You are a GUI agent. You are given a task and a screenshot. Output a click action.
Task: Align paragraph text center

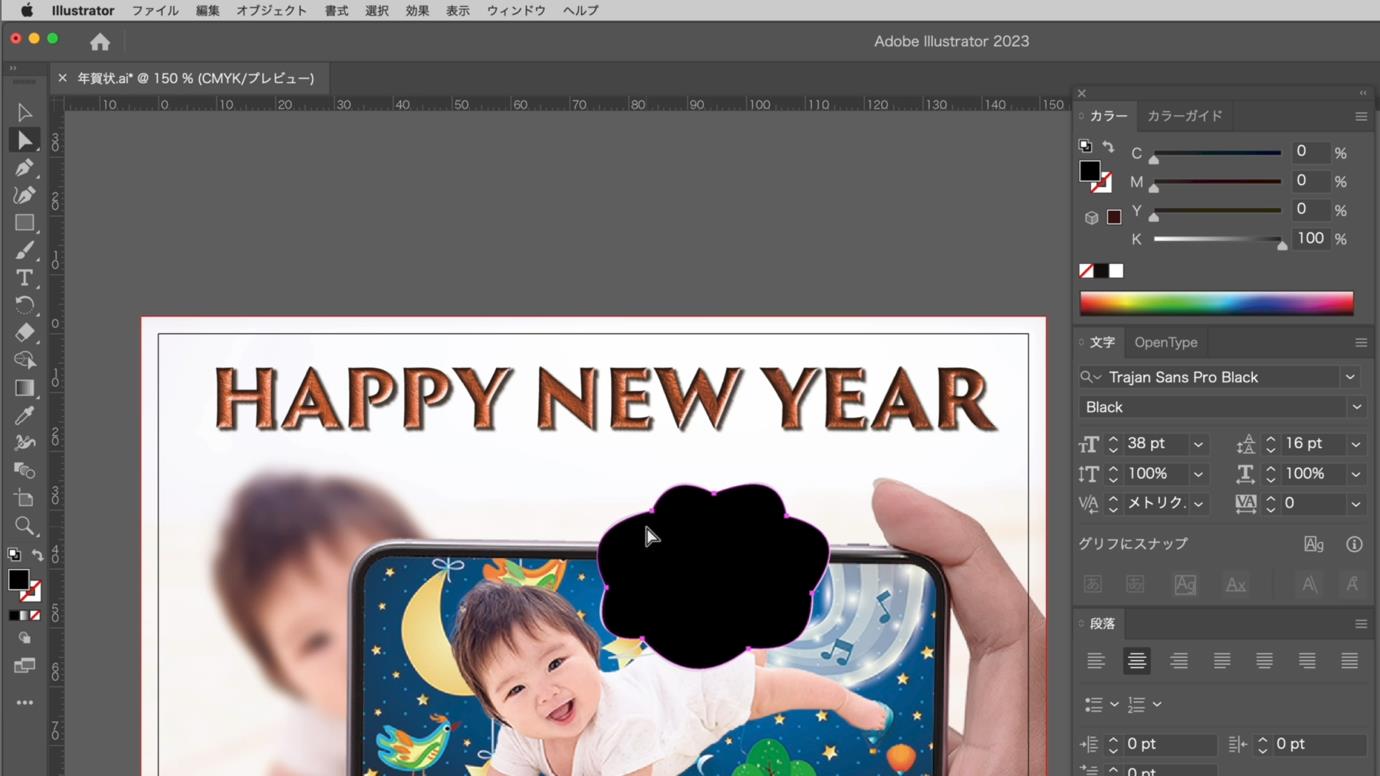(x=1137, y=661)
